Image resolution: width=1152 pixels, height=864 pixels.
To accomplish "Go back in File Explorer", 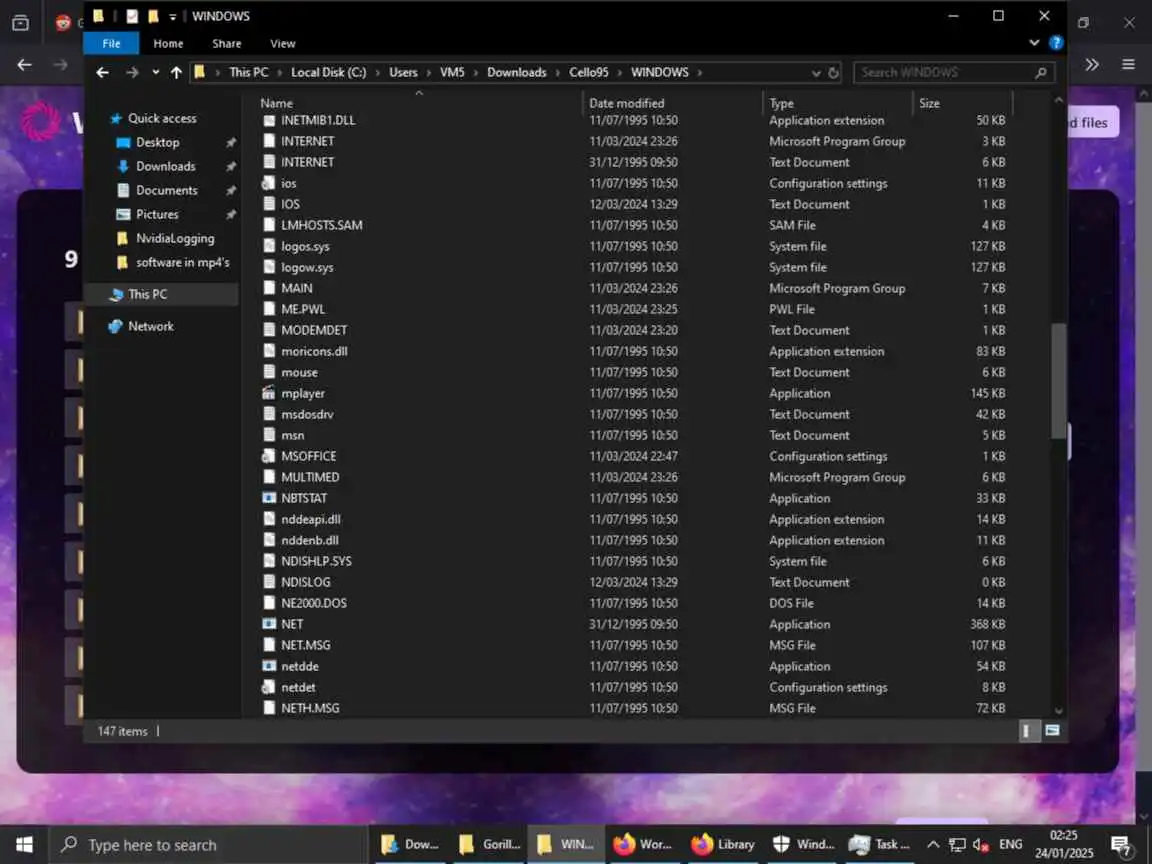I will (x=103, y=72).
